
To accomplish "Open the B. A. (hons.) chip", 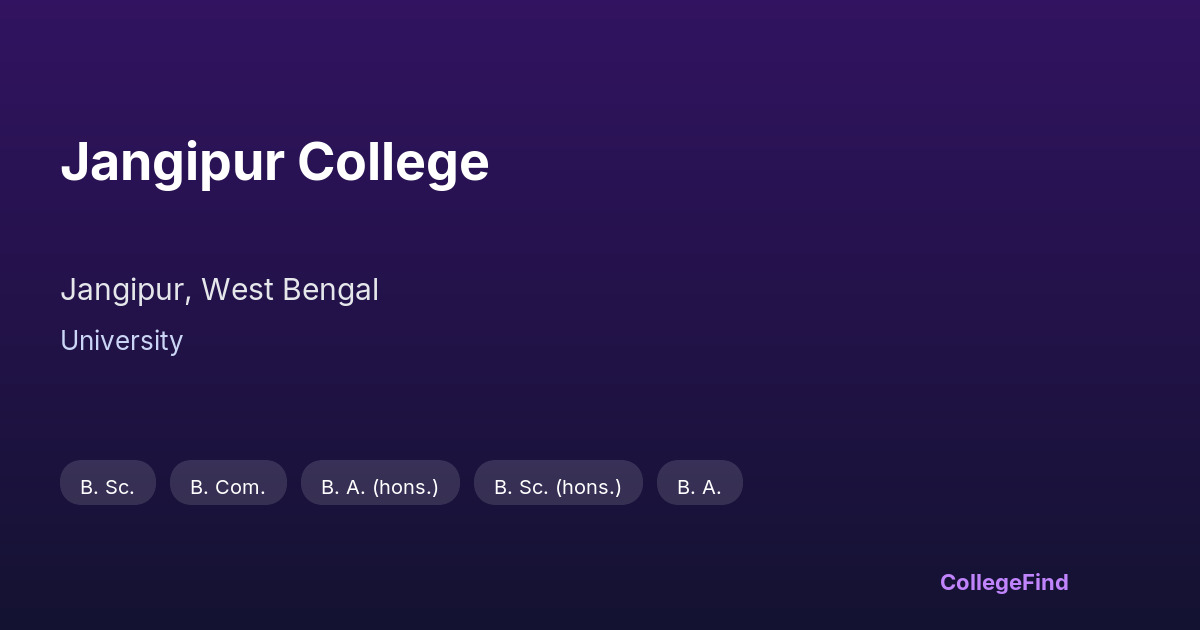I will click(380, 484).
